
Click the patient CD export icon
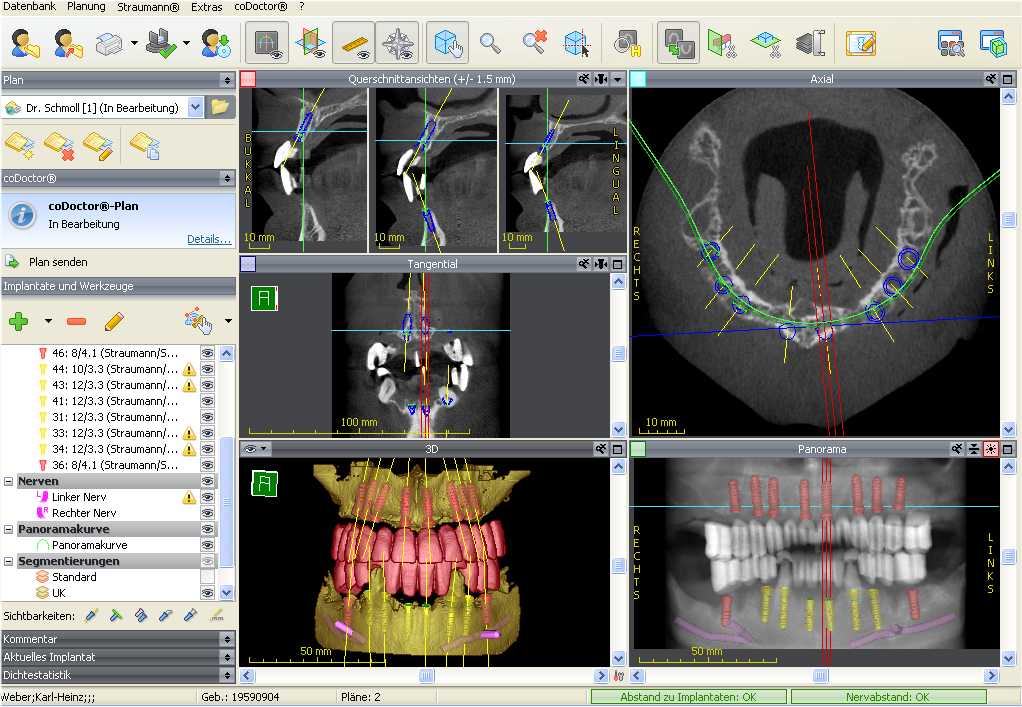[215, 43]
